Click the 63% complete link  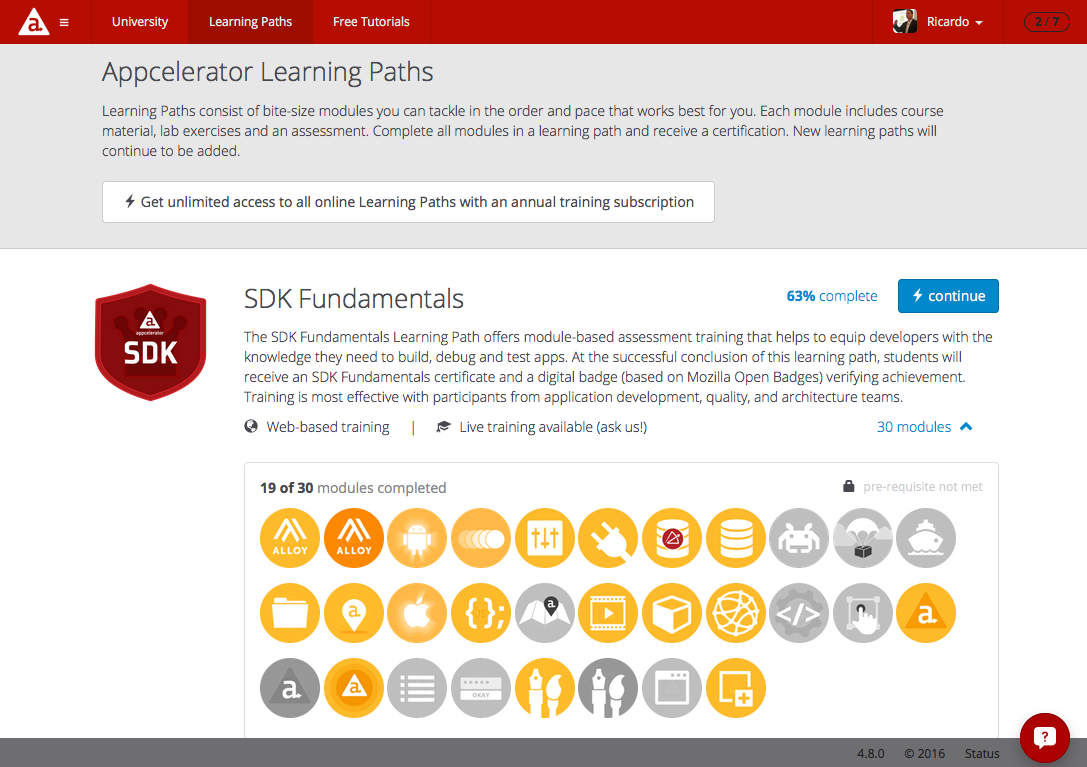click(831, 296)
